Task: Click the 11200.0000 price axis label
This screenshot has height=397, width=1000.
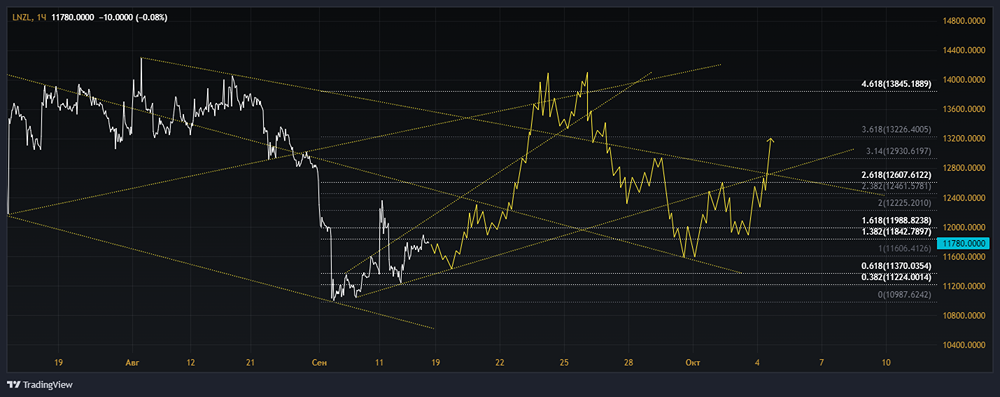Action: point(965,286)
